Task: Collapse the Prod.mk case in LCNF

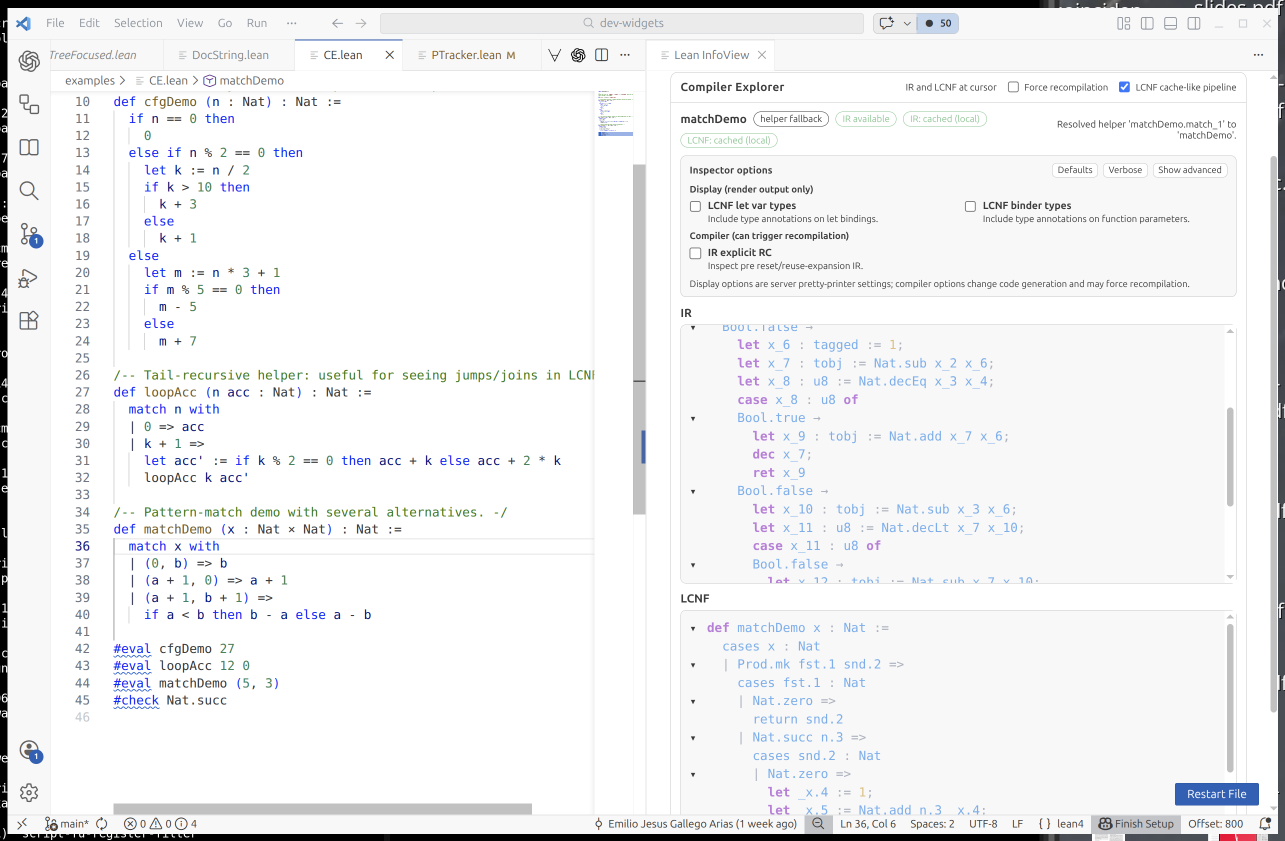Action: [x=694, y=664]
